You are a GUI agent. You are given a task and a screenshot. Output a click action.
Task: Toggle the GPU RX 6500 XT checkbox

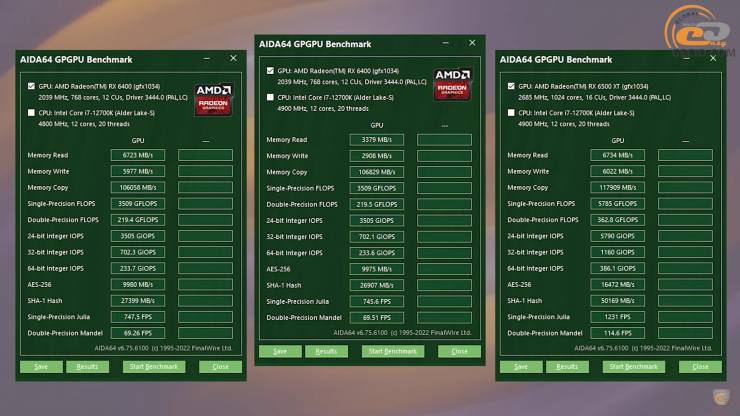511,86
